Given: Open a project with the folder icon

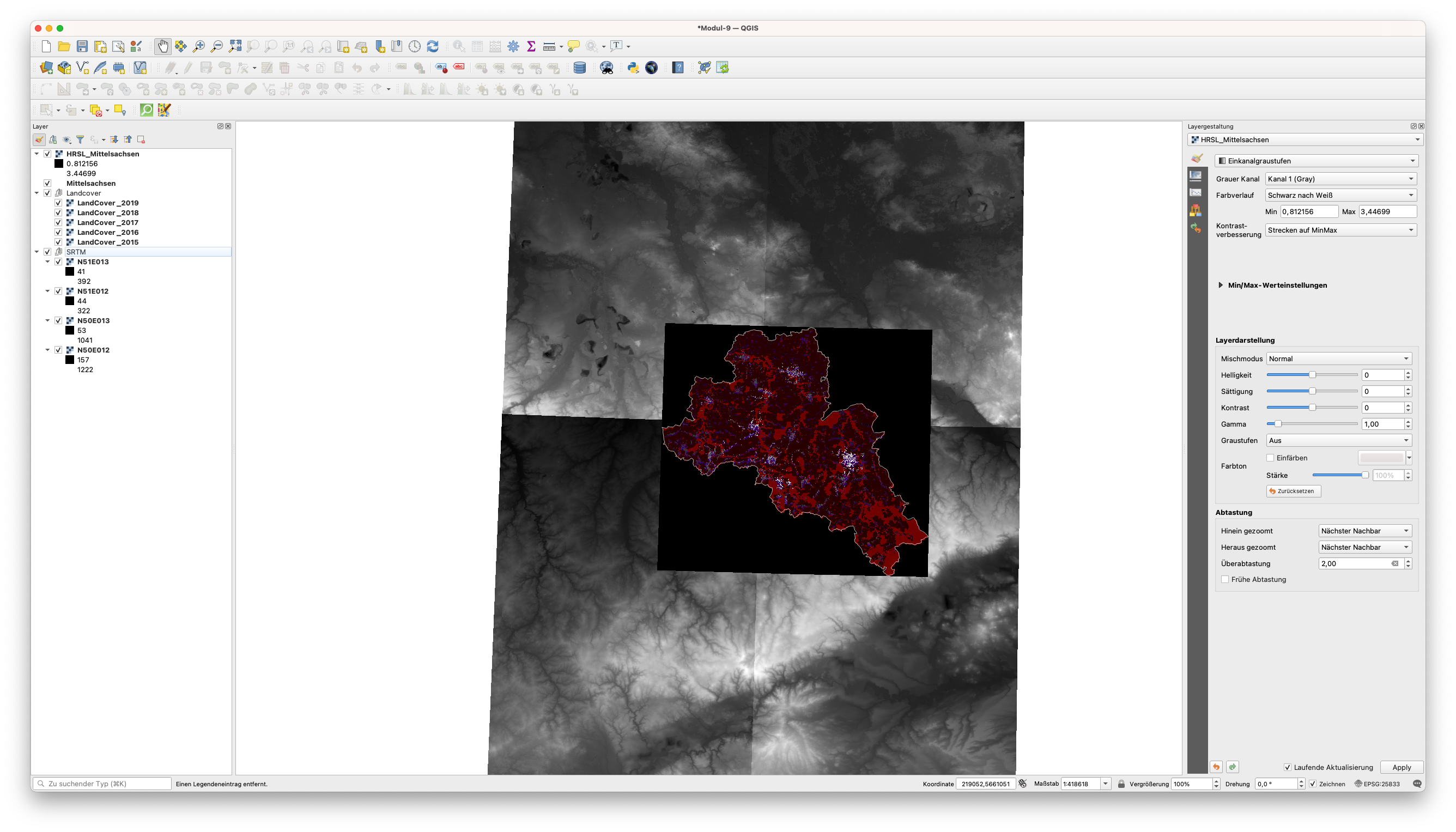Looking at the screenshot, I should coord(64,46).
